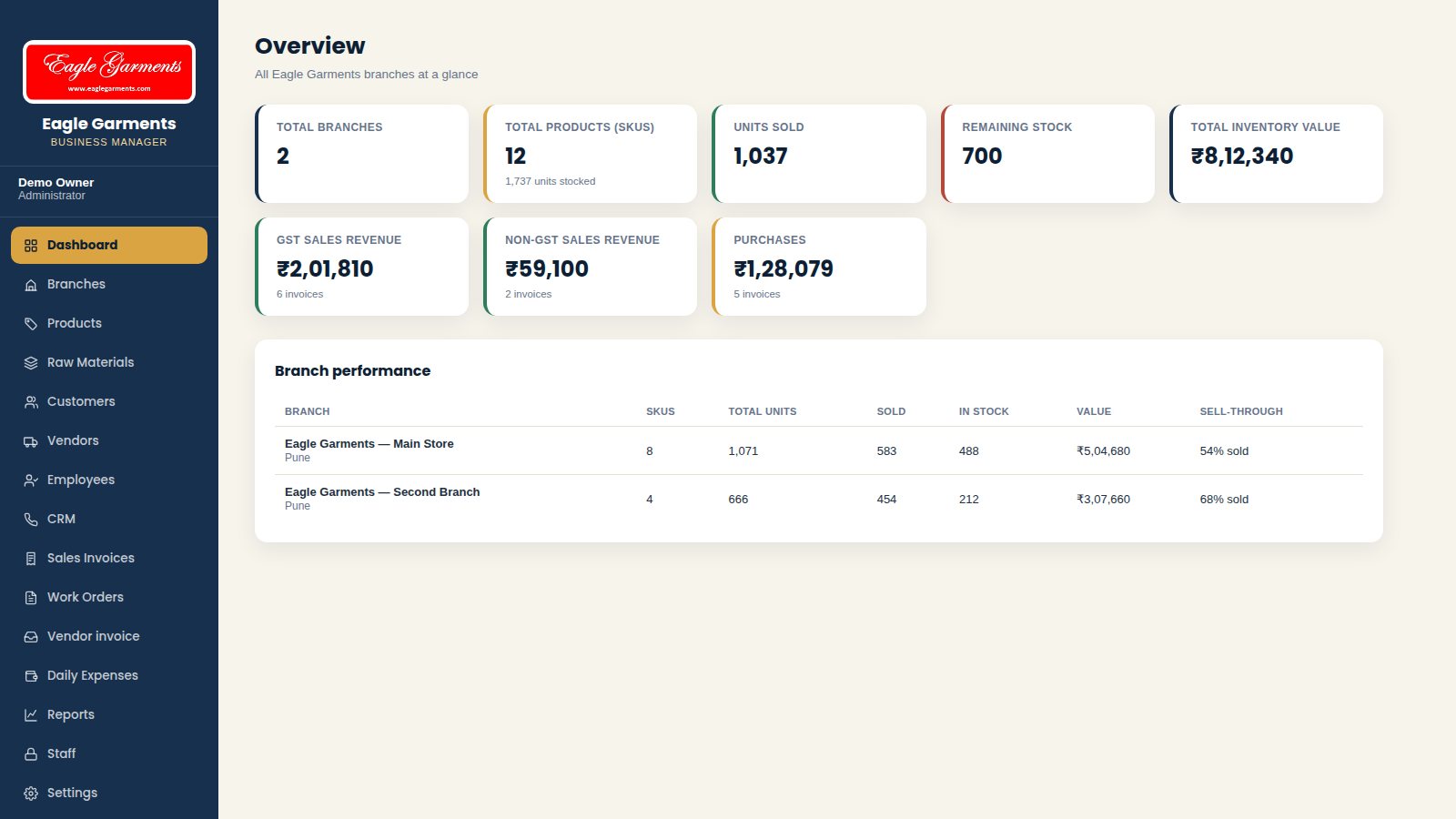Click the "68% sold" sell-through cell

1224,500
